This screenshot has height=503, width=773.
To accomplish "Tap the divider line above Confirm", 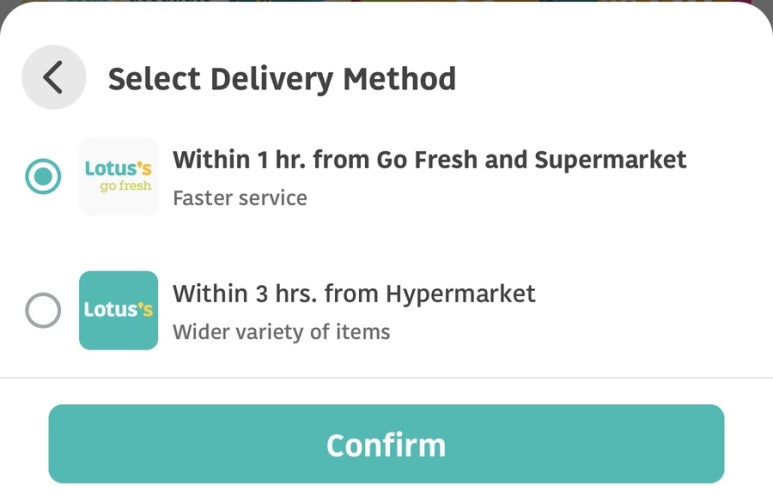I will point(386,378).
